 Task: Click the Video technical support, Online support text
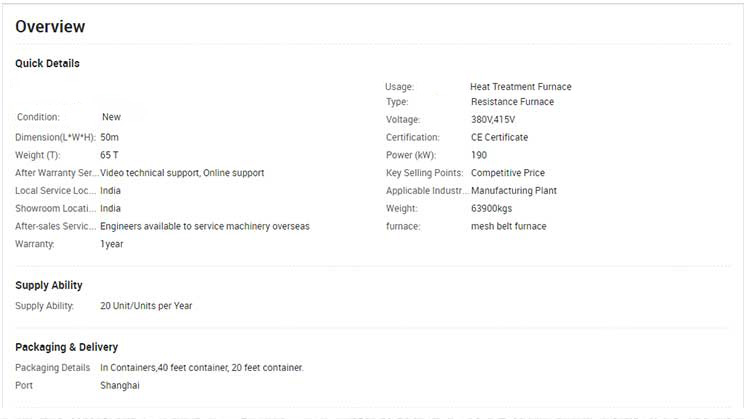[x=182, y=173]
